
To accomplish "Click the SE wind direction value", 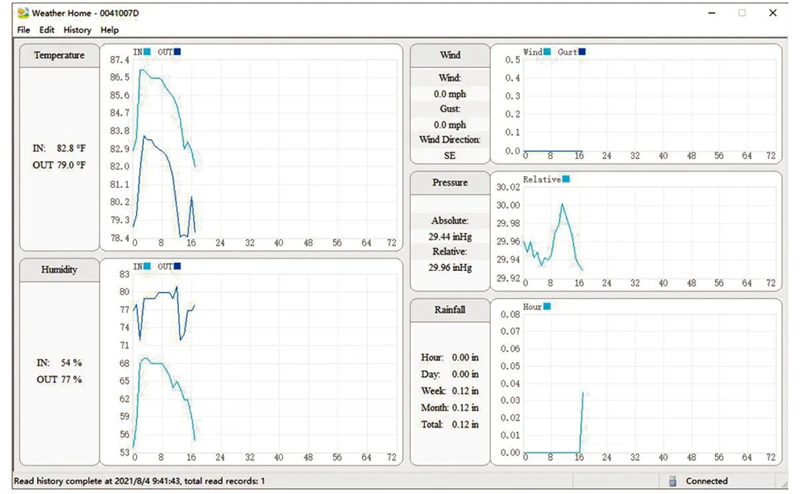I will click(449, 156).
